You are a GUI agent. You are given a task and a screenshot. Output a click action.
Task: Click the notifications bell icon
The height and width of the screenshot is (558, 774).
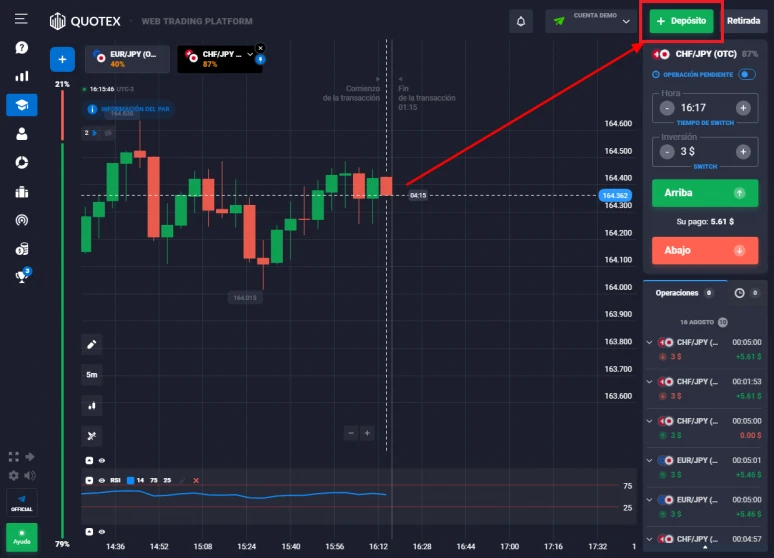[521, 21]
